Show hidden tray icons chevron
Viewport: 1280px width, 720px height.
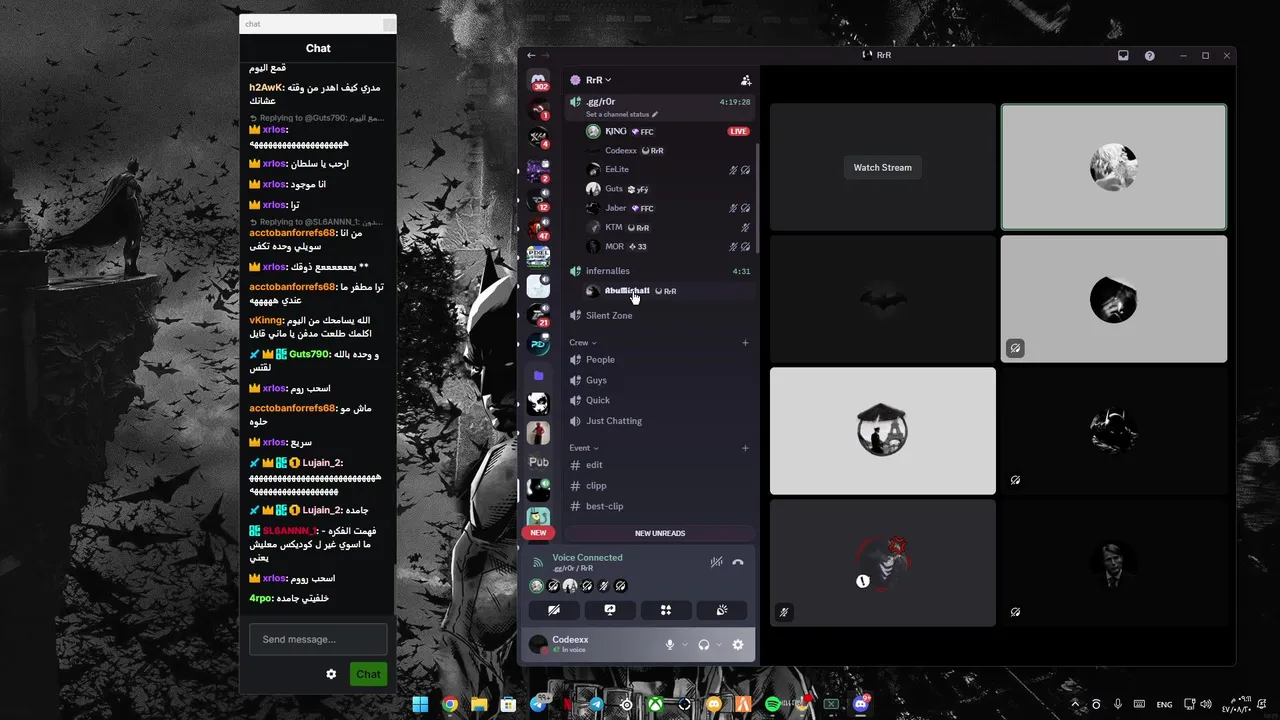1075,704
